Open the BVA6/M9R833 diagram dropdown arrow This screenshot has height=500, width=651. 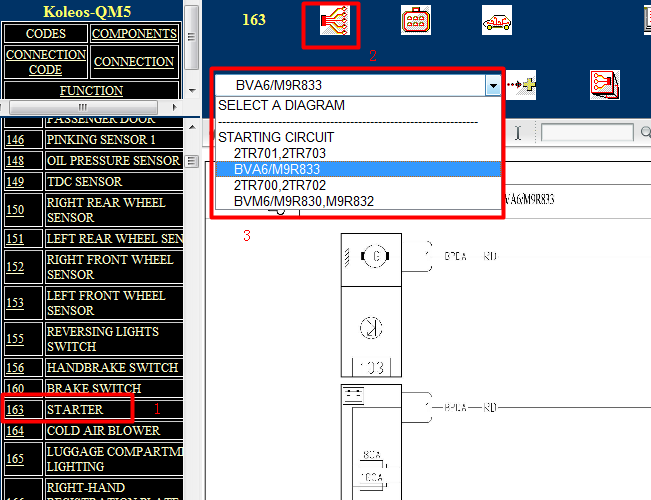pos(493,86)
